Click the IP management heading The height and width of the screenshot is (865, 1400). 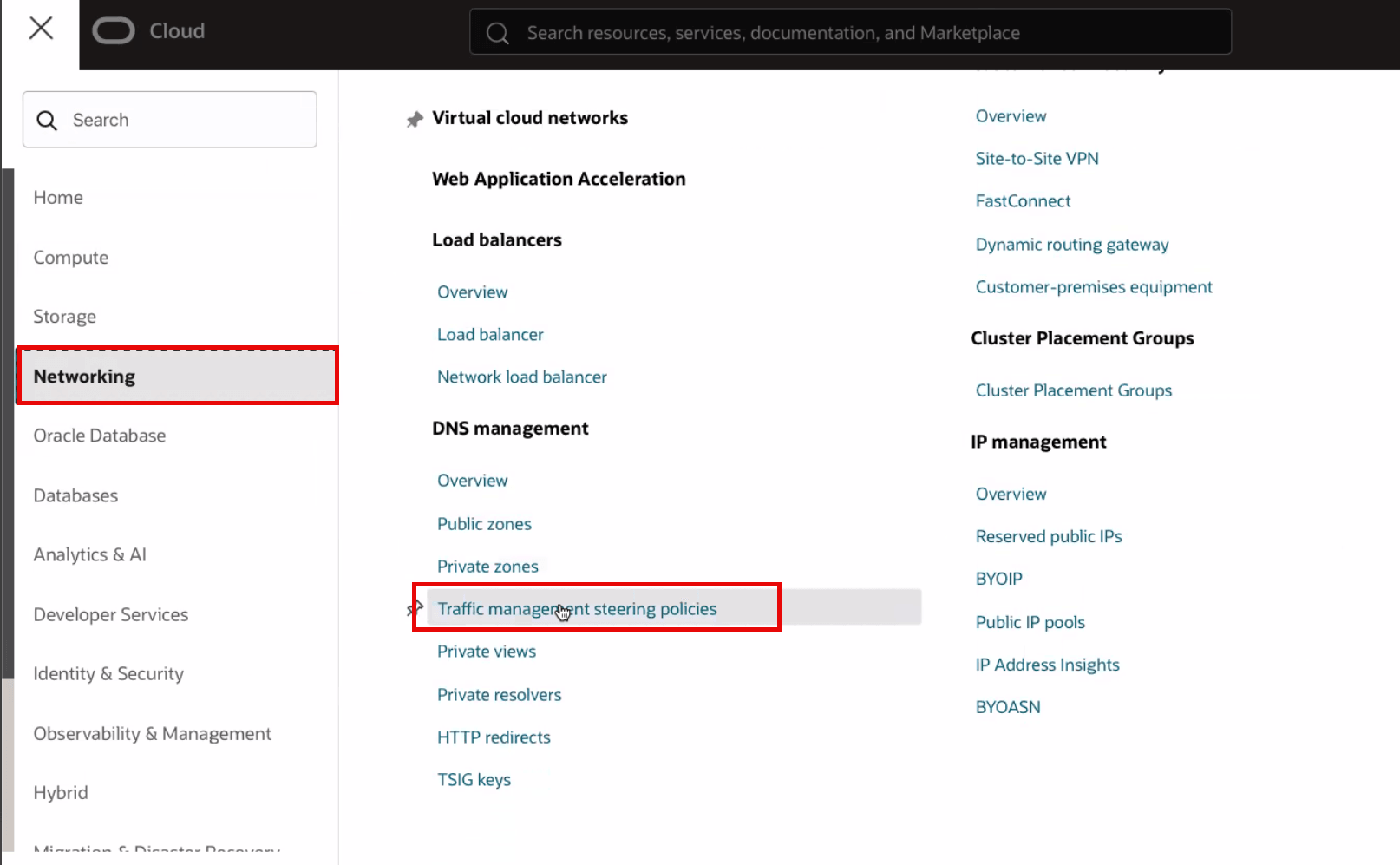click(x=1038, y=442)
